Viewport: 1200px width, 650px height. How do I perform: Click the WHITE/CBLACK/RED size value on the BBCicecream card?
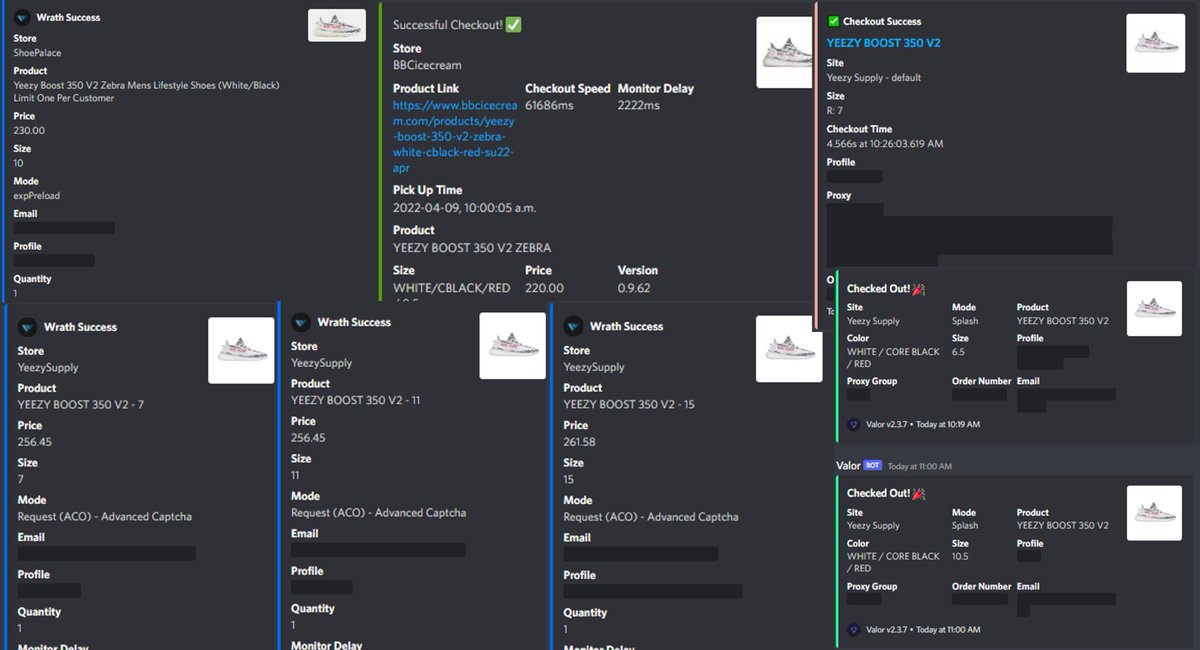452,288
